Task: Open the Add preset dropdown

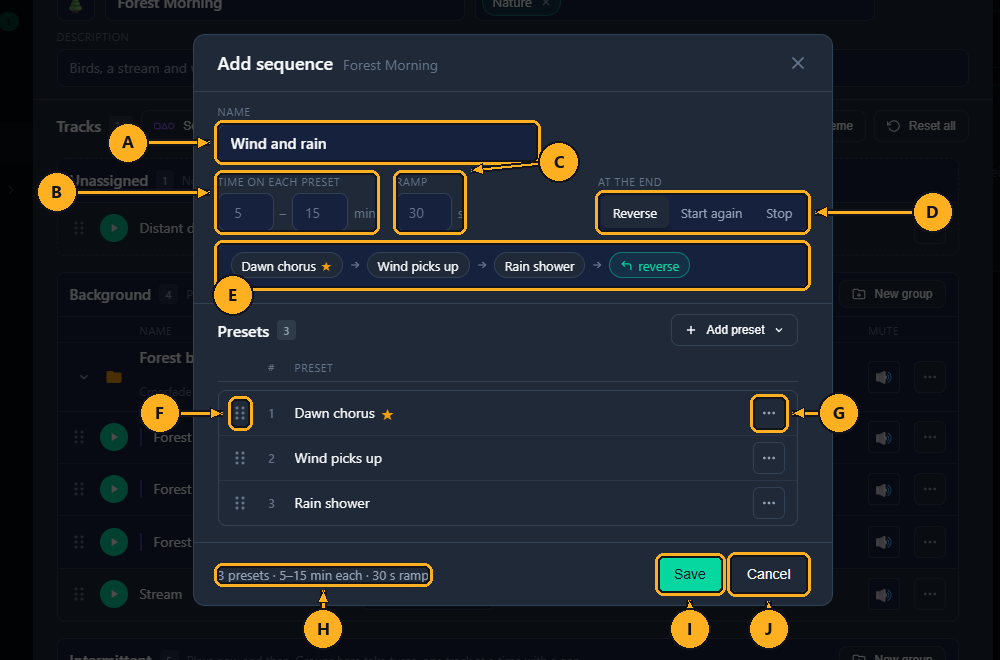Action: coord(734,330)
